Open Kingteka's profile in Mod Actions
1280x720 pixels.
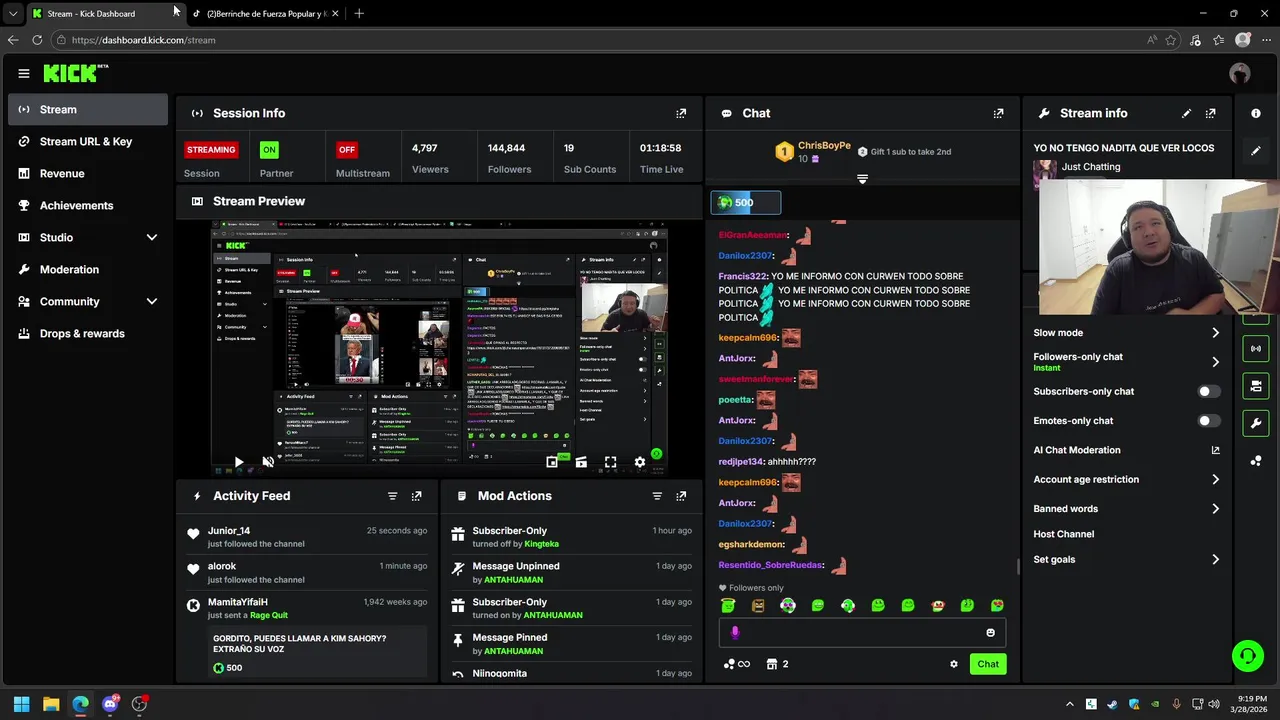click(541, 544)
